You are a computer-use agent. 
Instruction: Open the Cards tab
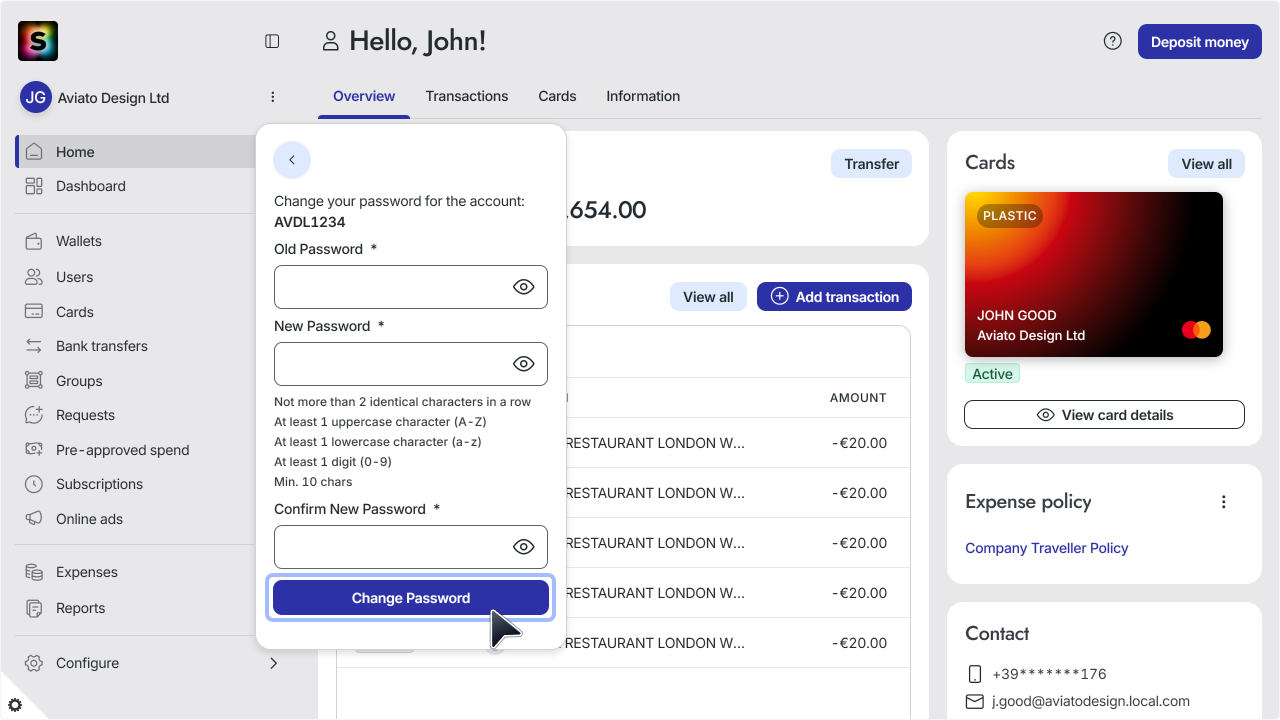coord(557,96)
